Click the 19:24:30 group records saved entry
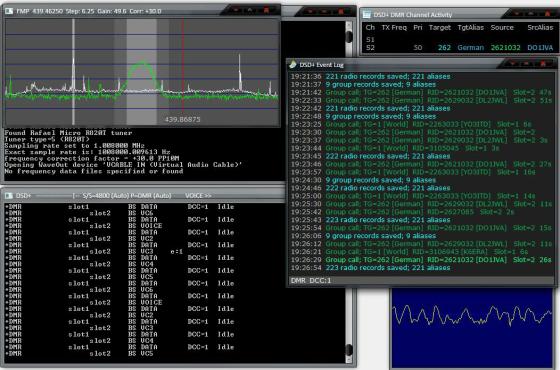The image size is (560, 370). pyautogui.click(x=363, y=180)
